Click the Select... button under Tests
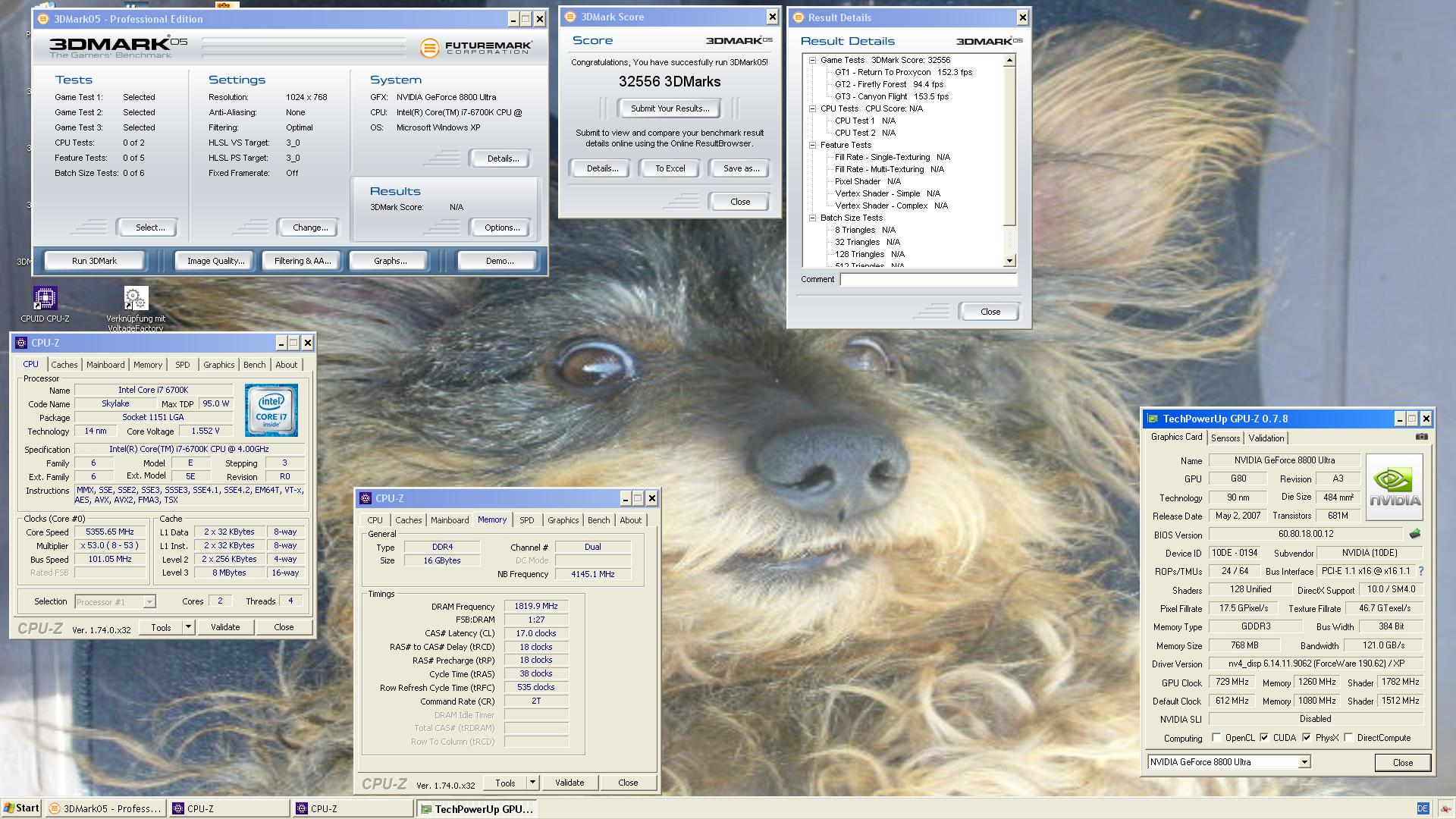Screen dimensions: 1456x819 click(150, 227)
